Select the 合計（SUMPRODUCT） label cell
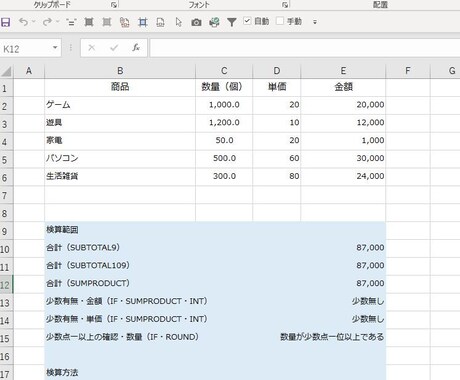The width and height of the screenshot is (460, 380). (x=120, y=284)
